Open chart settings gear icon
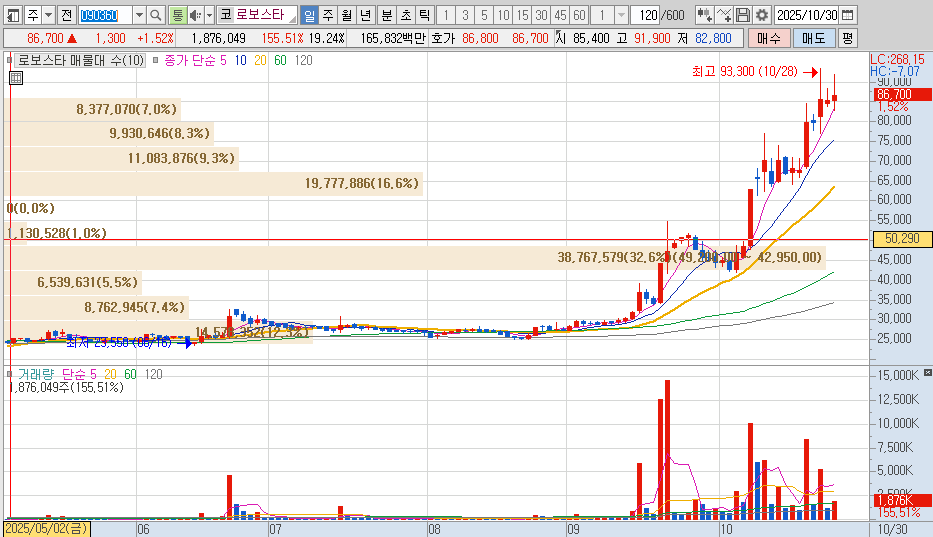The image size is (933, 537). pos(761,15)
